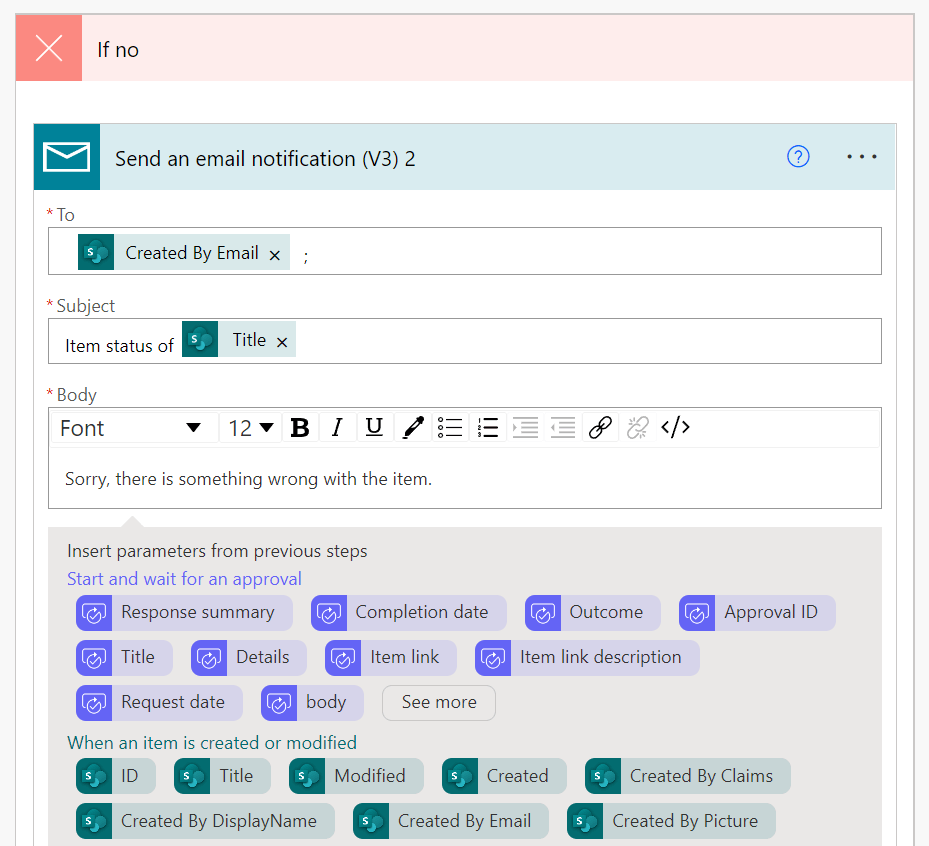
Task: Insert Created parameter
Action: 504,776
